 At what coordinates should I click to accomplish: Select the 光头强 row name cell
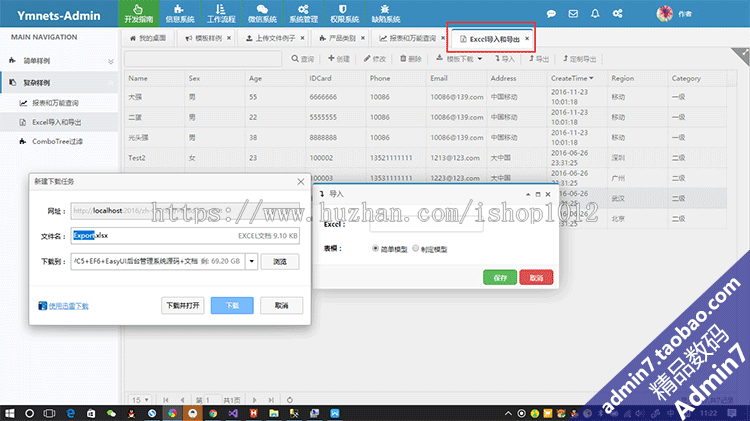pos(154,137)
